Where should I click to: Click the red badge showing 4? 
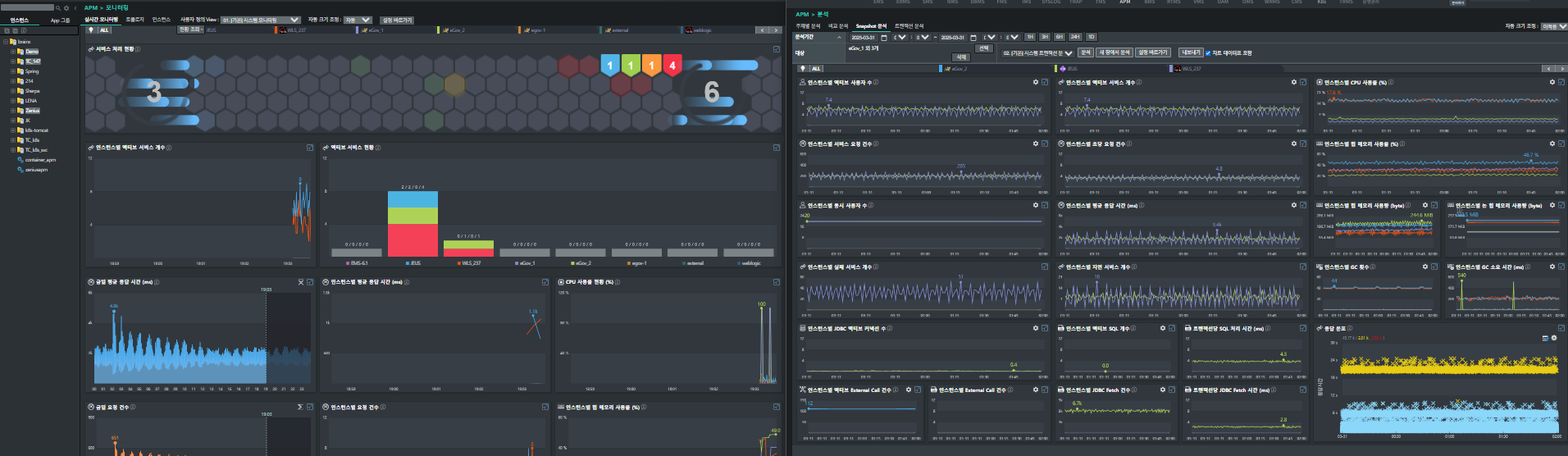point(672,65)
